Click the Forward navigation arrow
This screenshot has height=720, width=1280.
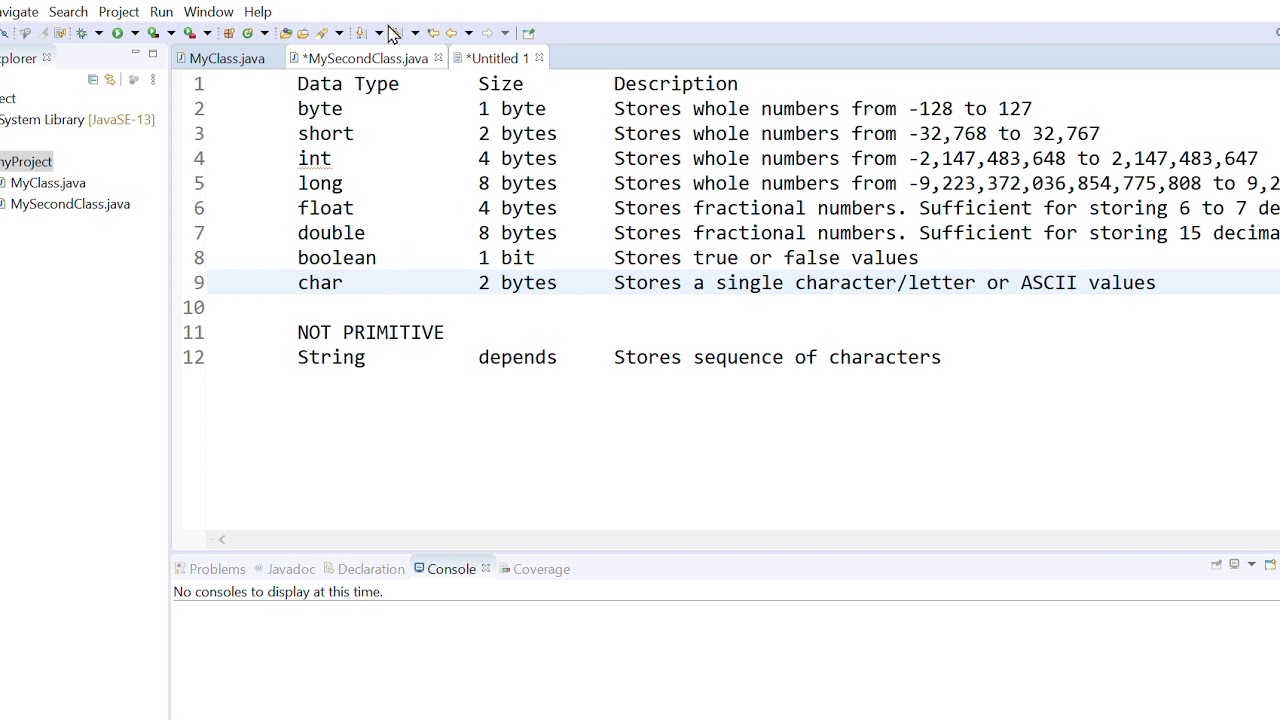click(486, 33)
